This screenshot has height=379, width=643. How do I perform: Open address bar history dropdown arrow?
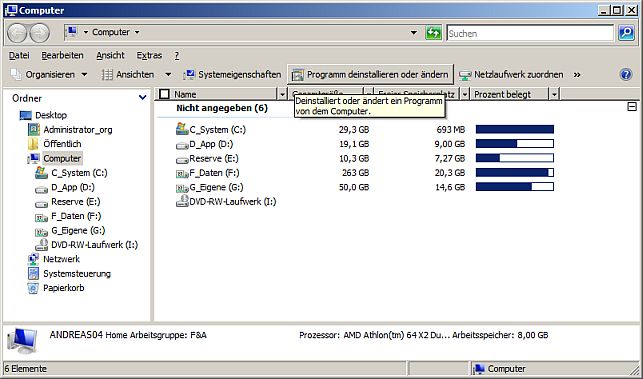[414, 32]
